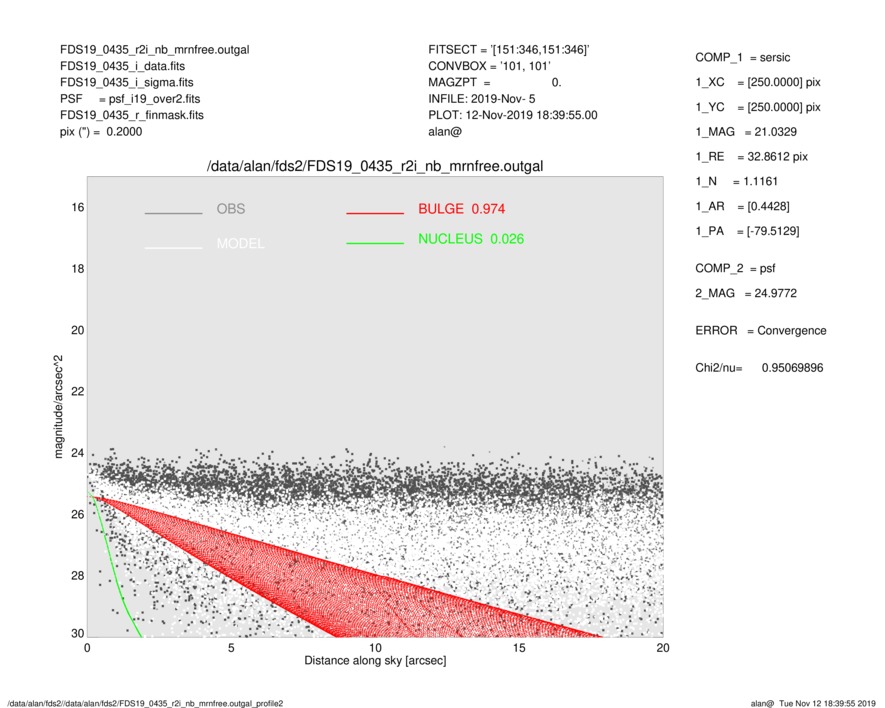885x708 pixels.
Task: Click the FITSECT parameter text
Action: [x=509, y=49]
